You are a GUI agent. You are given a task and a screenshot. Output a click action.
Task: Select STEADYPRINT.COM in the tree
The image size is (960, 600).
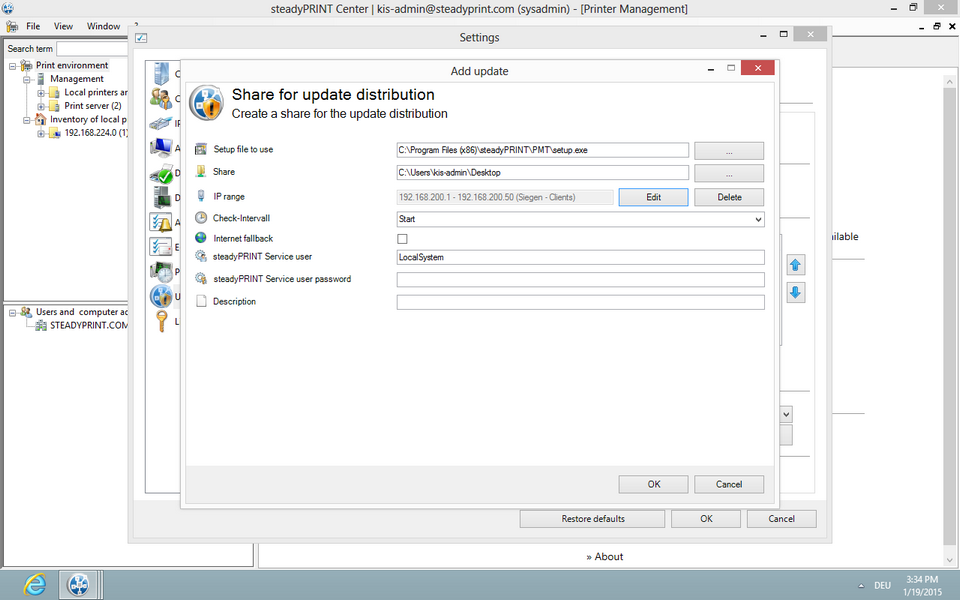point(89,325)
